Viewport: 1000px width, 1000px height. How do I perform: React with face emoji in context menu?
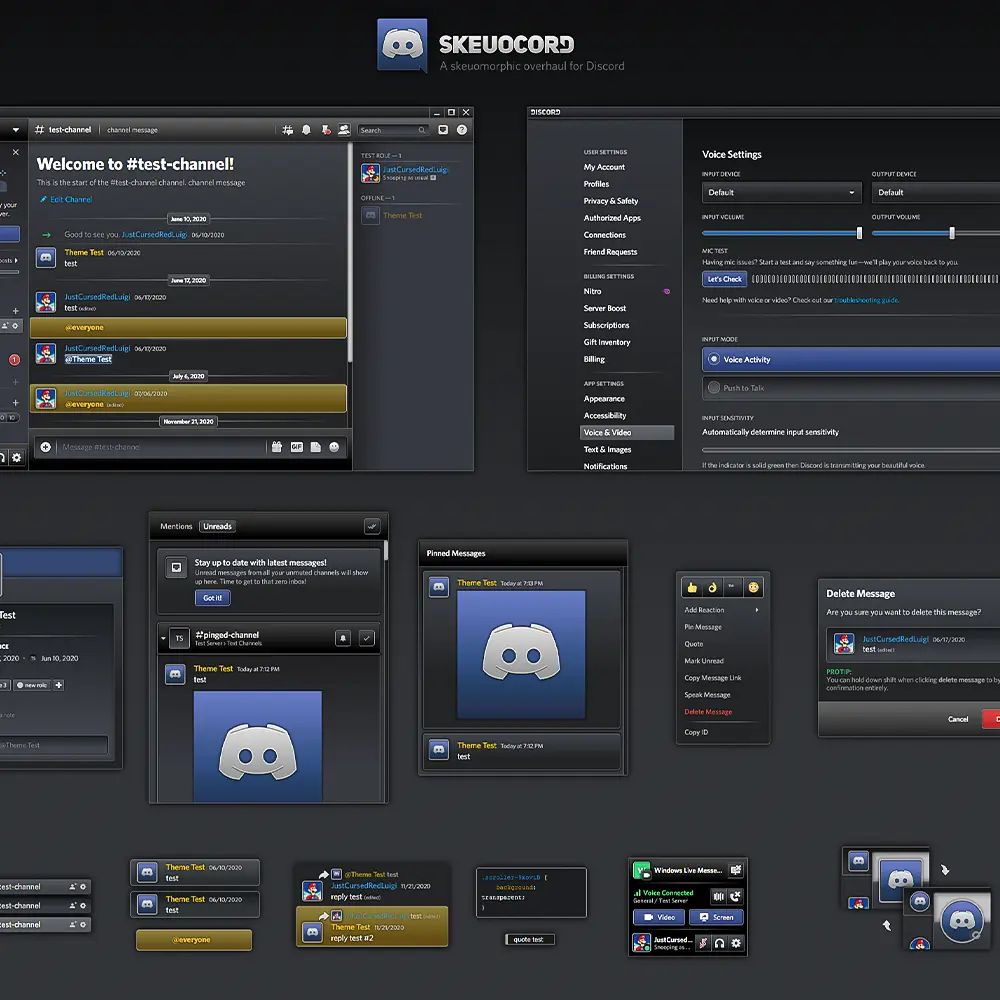click(x=753, y=587)
